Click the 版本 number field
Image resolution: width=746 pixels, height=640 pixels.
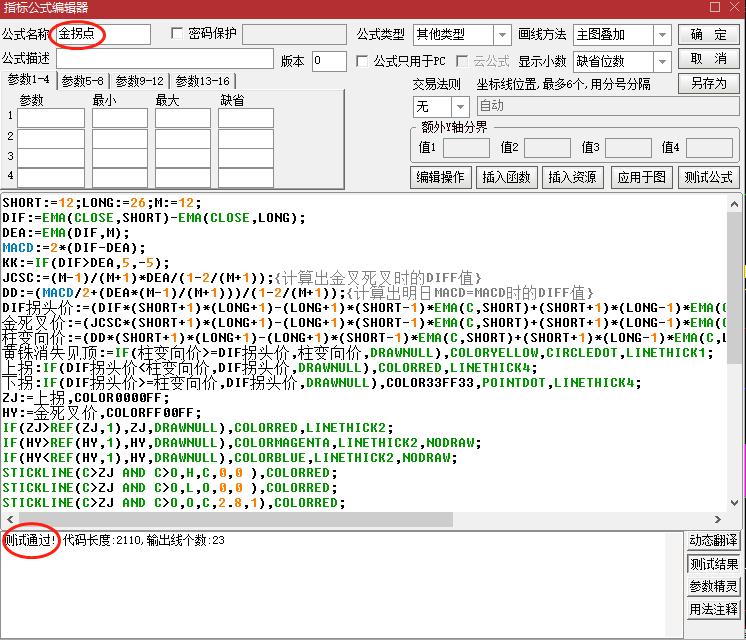[x=328, y=61]
